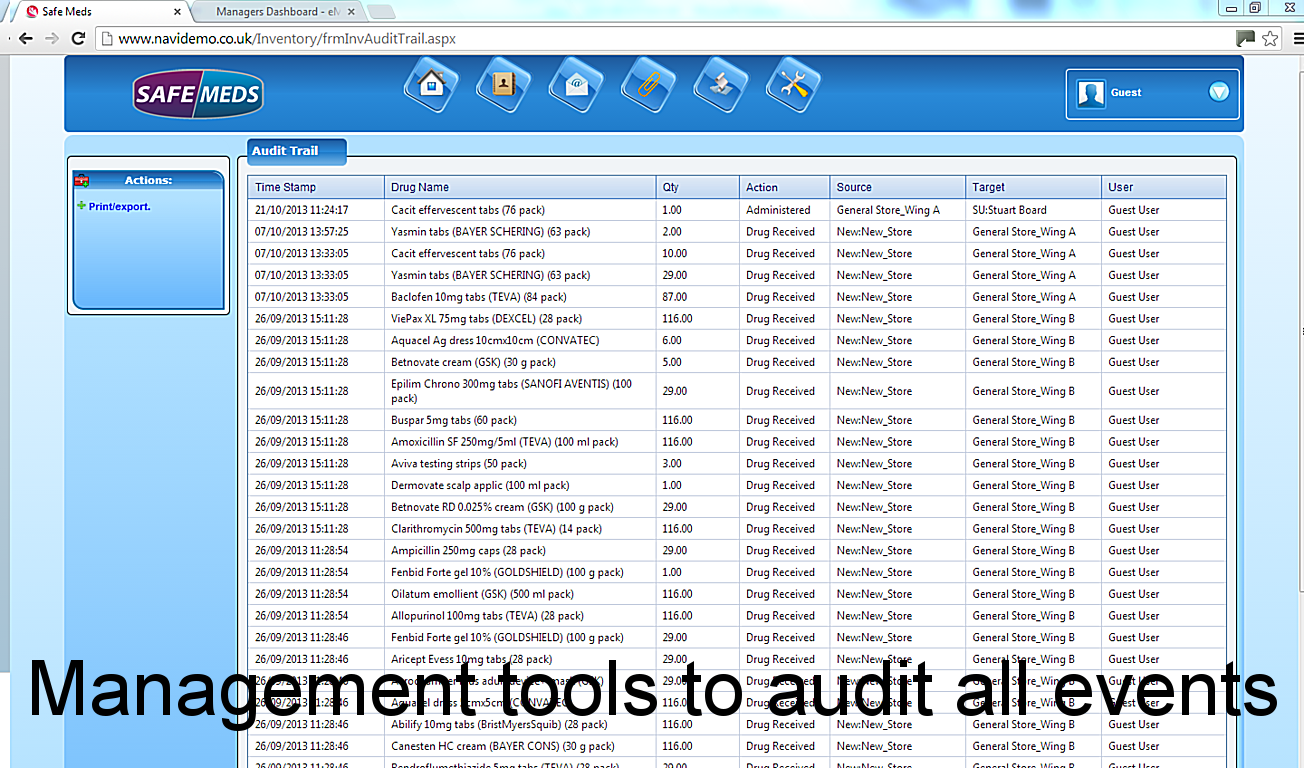This screenshot has width=1304, height=768.
Task: Open the address book contacts icon
Action: [503, 86]
